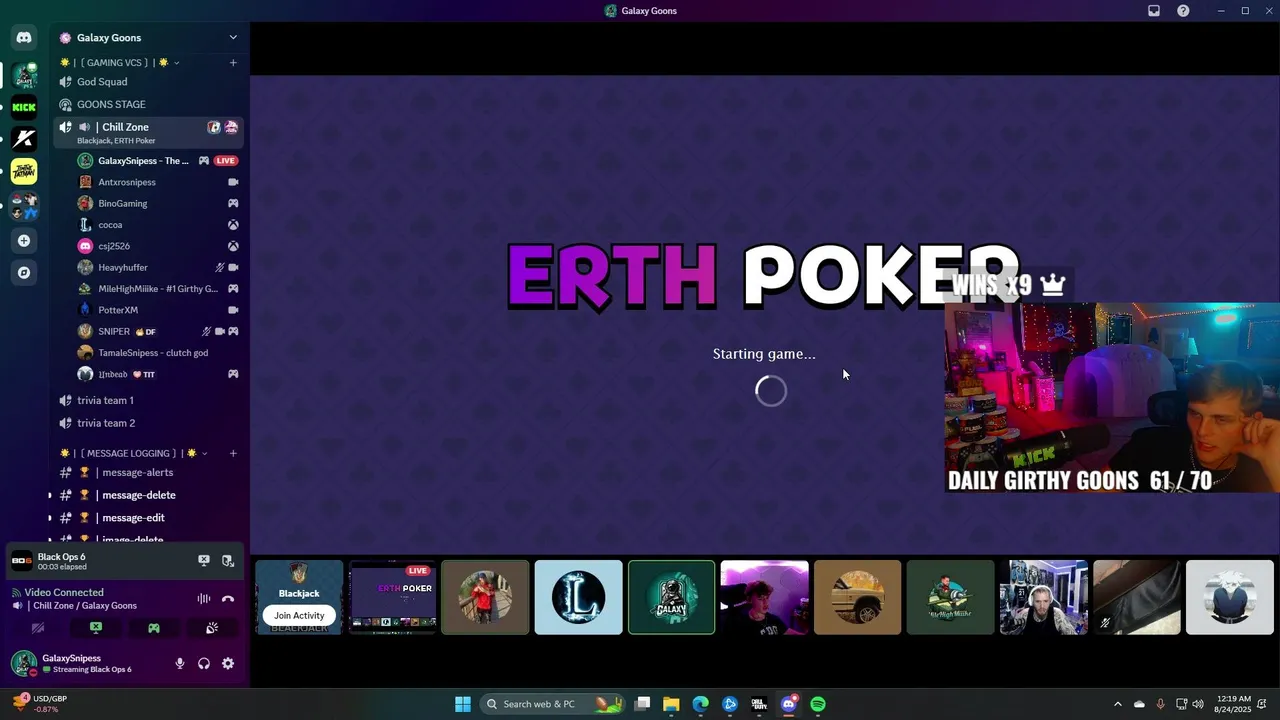Click Join Activity on Blackjack tile
Image resolution: width=1280 pixels, height=720 pixels.
click(299, 615)
